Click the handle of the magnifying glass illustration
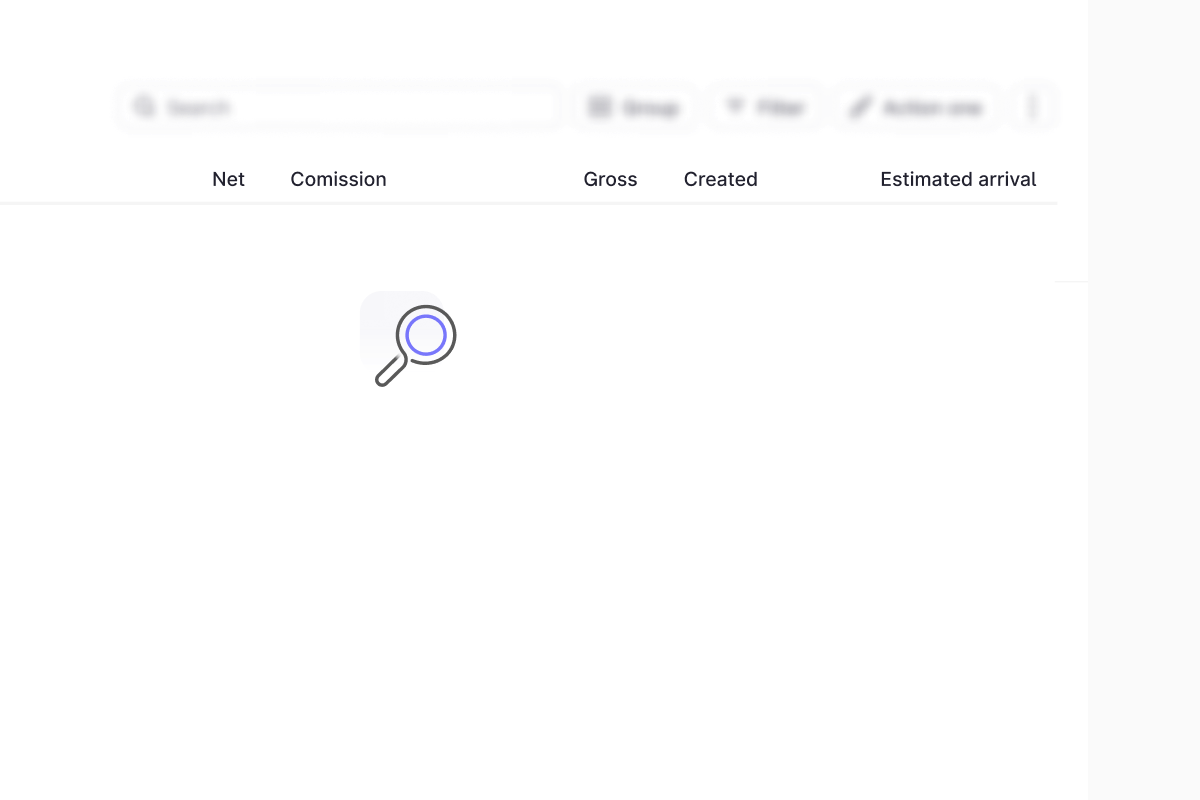1200x800 pixels. (390, 371)
